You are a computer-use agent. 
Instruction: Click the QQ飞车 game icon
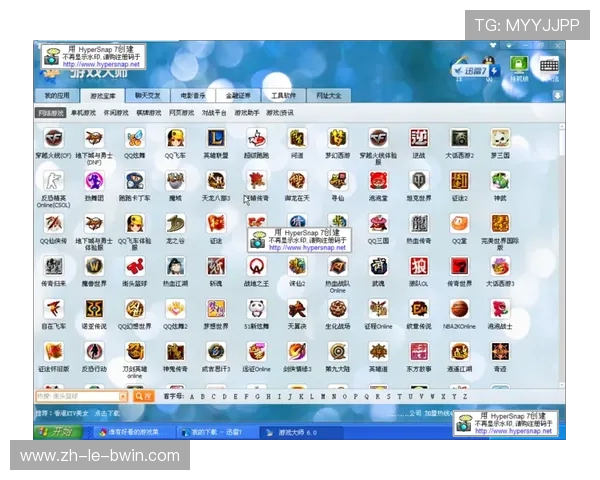[x=175, y=138]
